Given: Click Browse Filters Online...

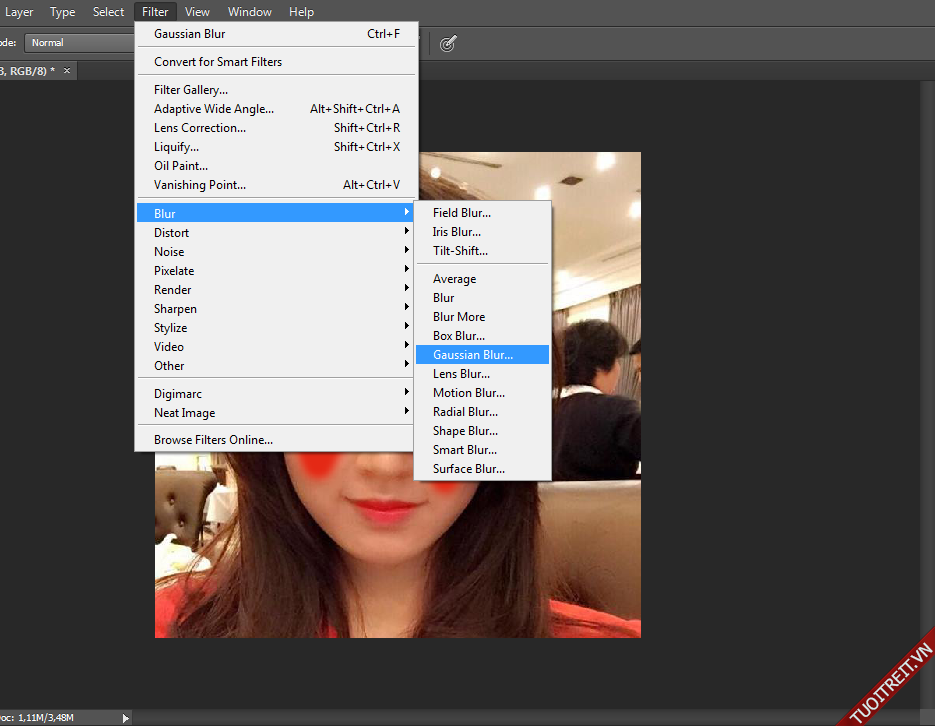Looking at the screenshot, I should 213,440.
